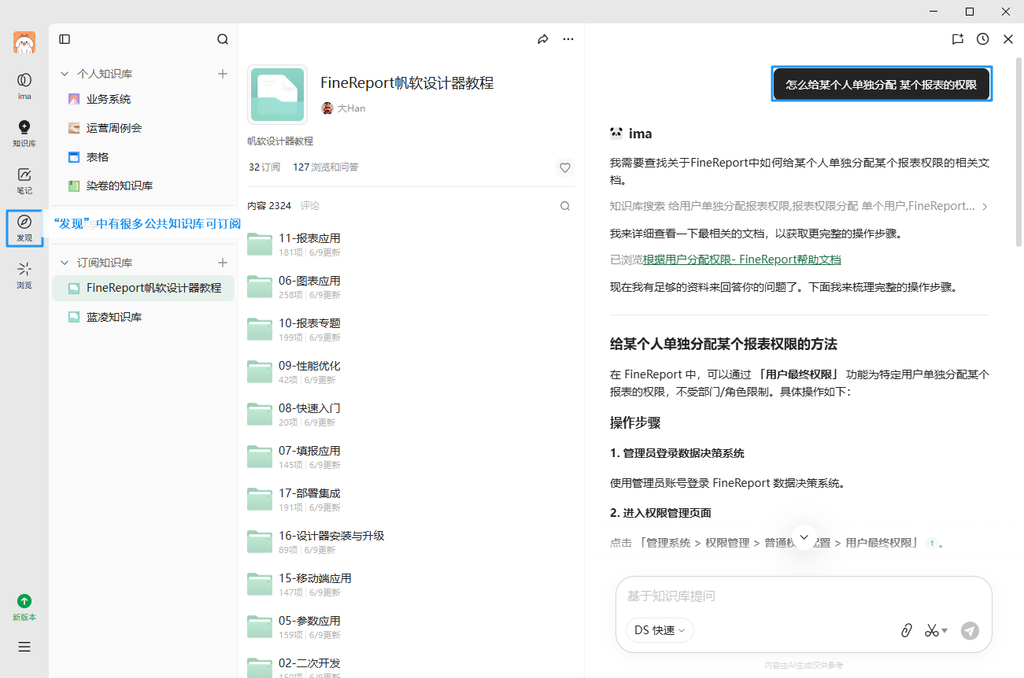
Task: Toggle the sidebar panel collapse icon
Action: [x=65, y=39]
